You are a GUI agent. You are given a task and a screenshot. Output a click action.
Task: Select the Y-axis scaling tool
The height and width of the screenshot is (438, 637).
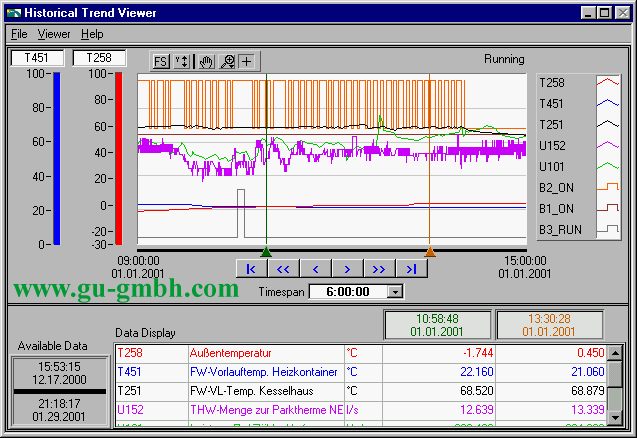pyautogui.click(x=181, y=61)
